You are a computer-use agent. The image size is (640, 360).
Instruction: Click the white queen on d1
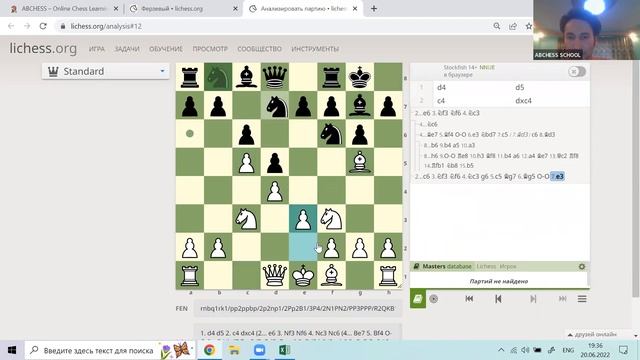pyautogui.click(x=275, y=276)
